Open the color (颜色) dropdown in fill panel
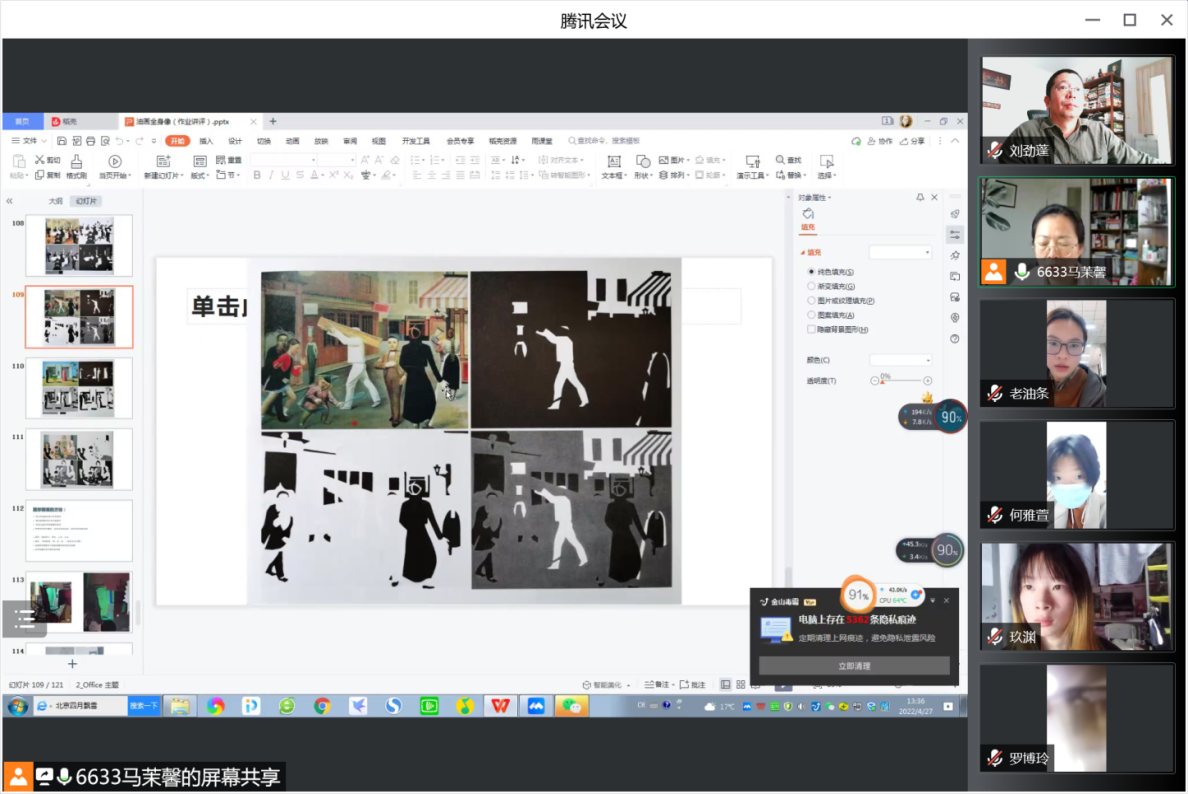 (x=900, y=360)
